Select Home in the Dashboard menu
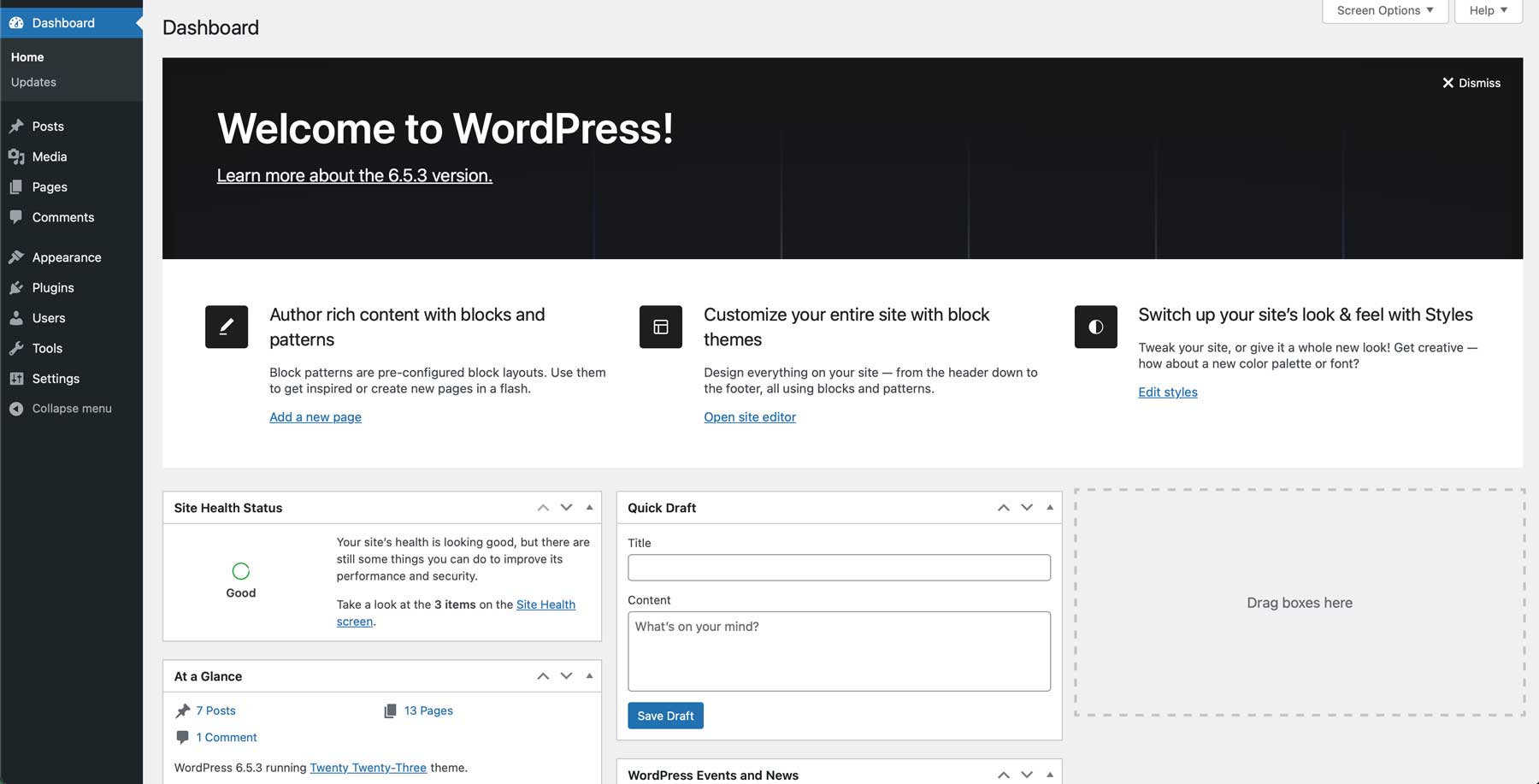This screenshot has height=784, width=1539. [x=27, y=56]
